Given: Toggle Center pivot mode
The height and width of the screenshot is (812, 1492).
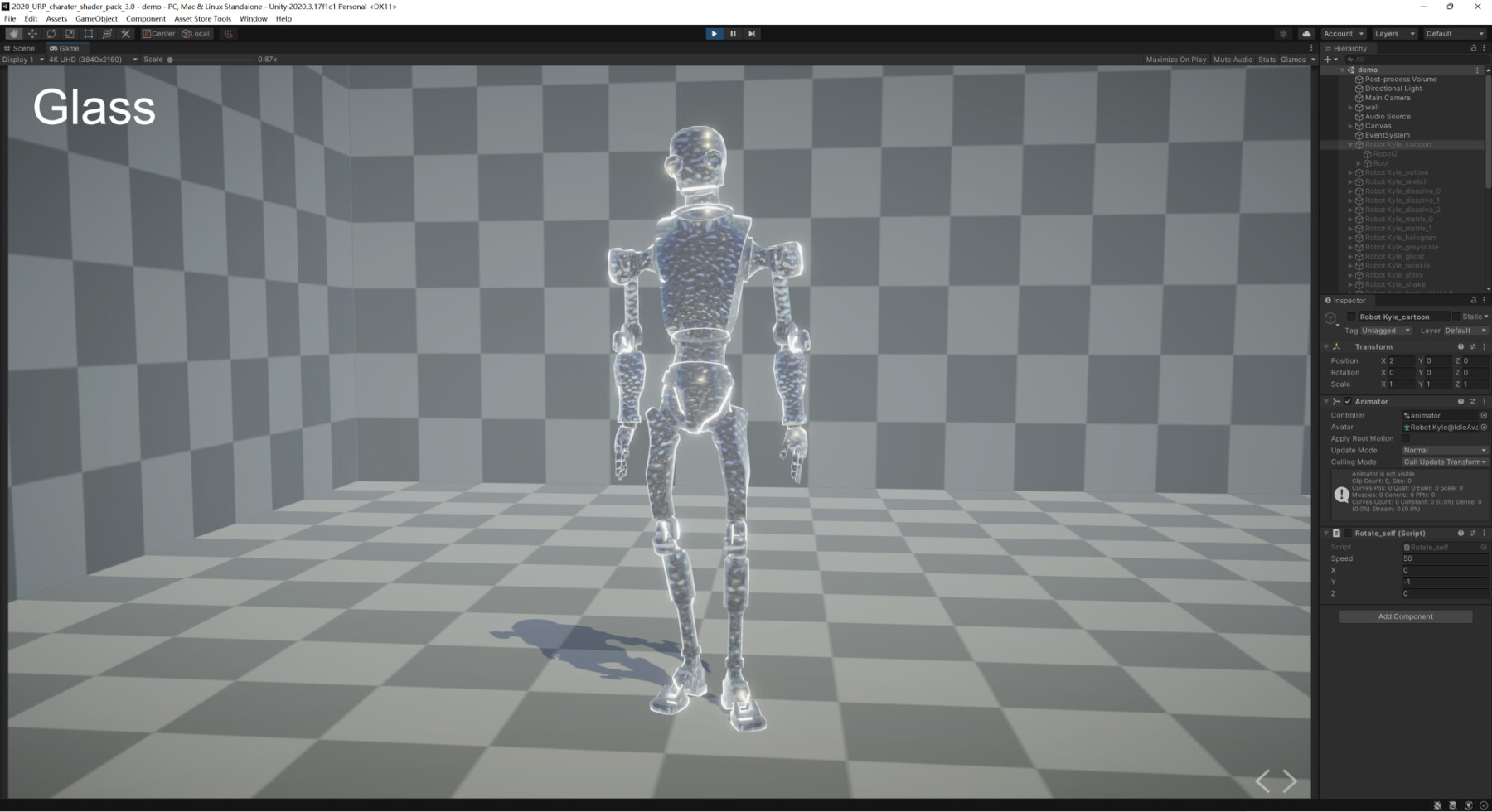Looking at the screenshot, I should [x=159, y=34].
